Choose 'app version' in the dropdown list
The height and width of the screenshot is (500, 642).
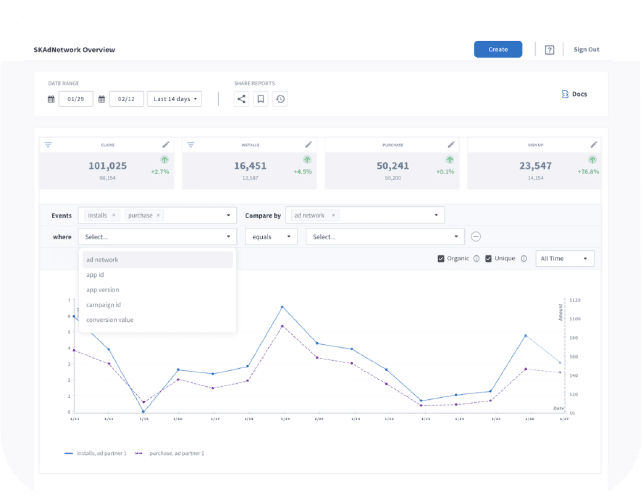(x=103, y=289)
